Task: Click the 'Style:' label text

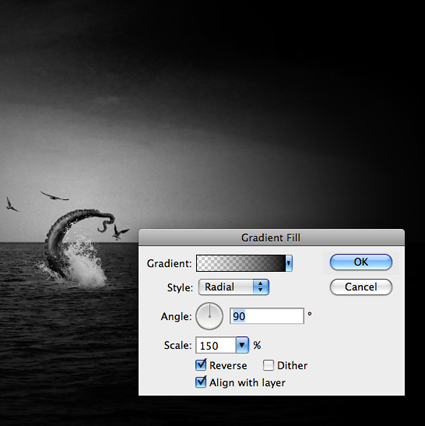Action: 180,287
